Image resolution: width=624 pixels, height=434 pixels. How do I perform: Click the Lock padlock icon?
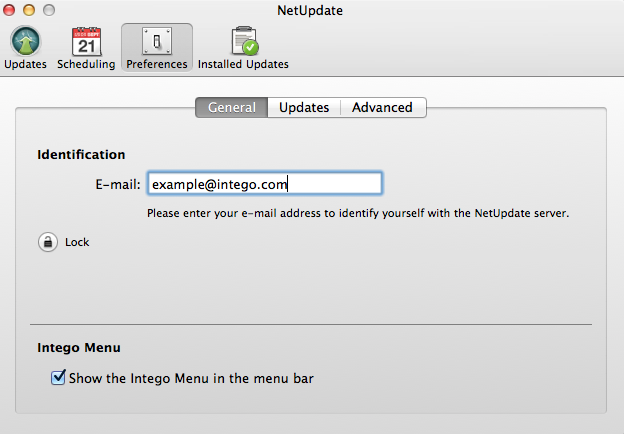[48, 242]
